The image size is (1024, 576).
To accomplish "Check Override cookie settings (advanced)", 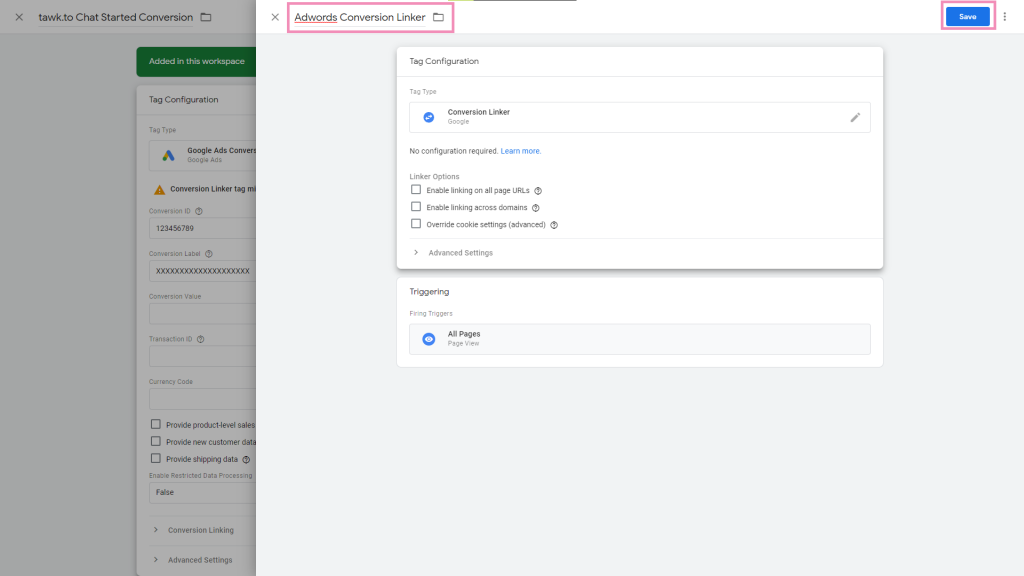I will point(416,223).
